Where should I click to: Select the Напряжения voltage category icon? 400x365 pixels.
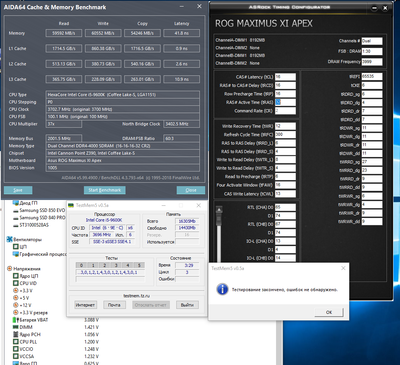9,269
